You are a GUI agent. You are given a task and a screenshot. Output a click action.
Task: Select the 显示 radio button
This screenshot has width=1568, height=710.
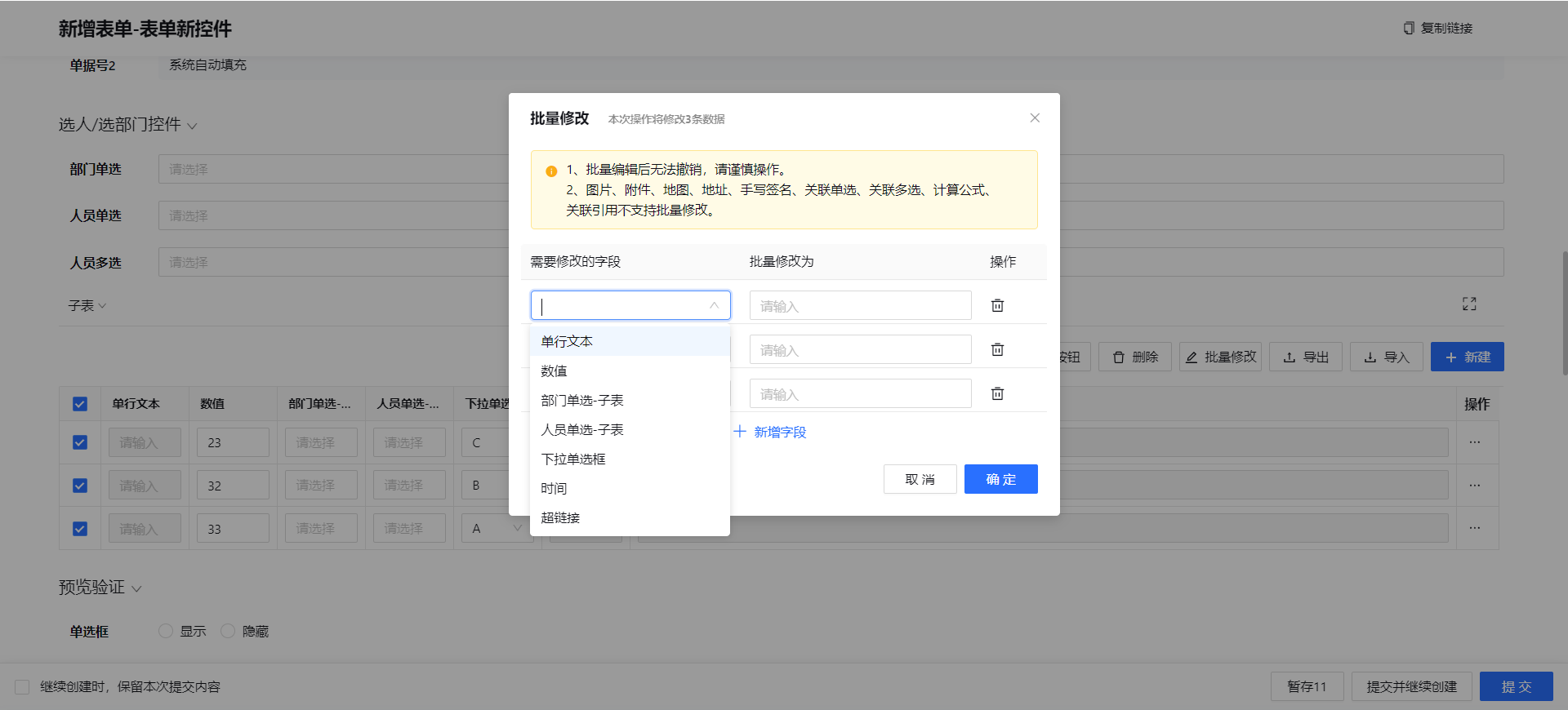pos(166,631)
